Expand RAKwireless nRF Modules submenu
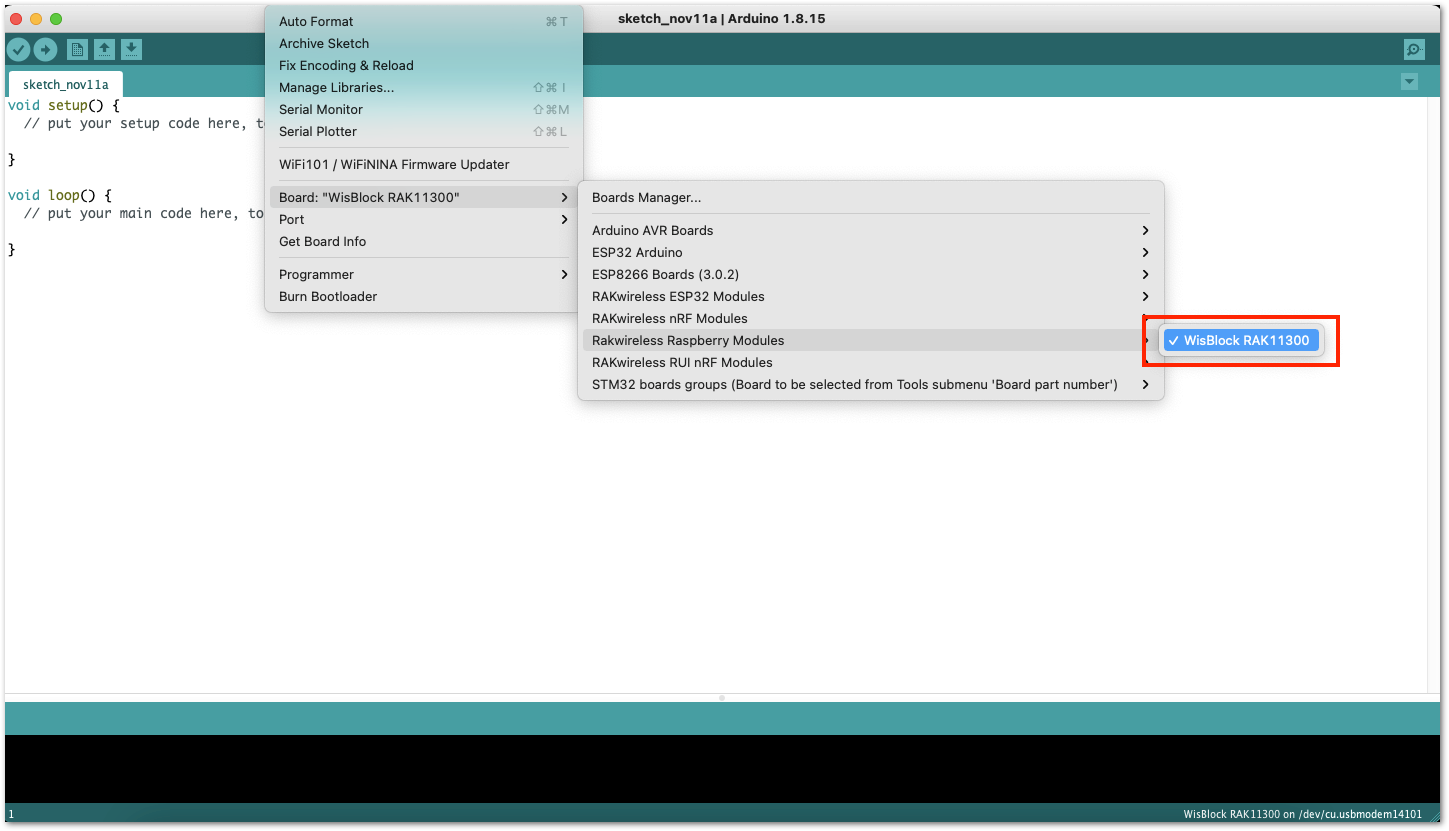This screenshot has height=831, width=1449. (x=871, y=319)
